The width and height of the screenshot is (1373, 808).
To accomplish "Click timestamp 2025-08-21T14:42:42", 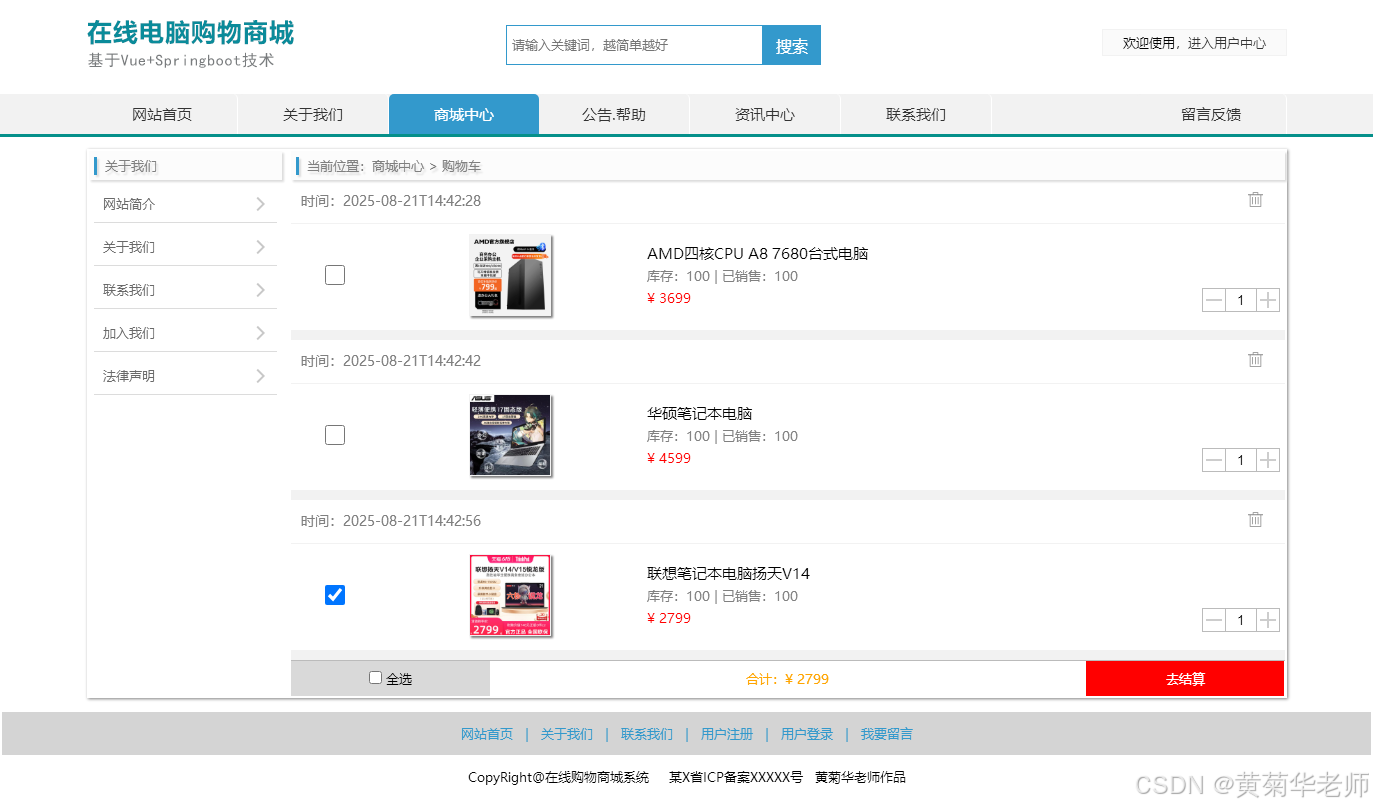I will coord(412,361).
